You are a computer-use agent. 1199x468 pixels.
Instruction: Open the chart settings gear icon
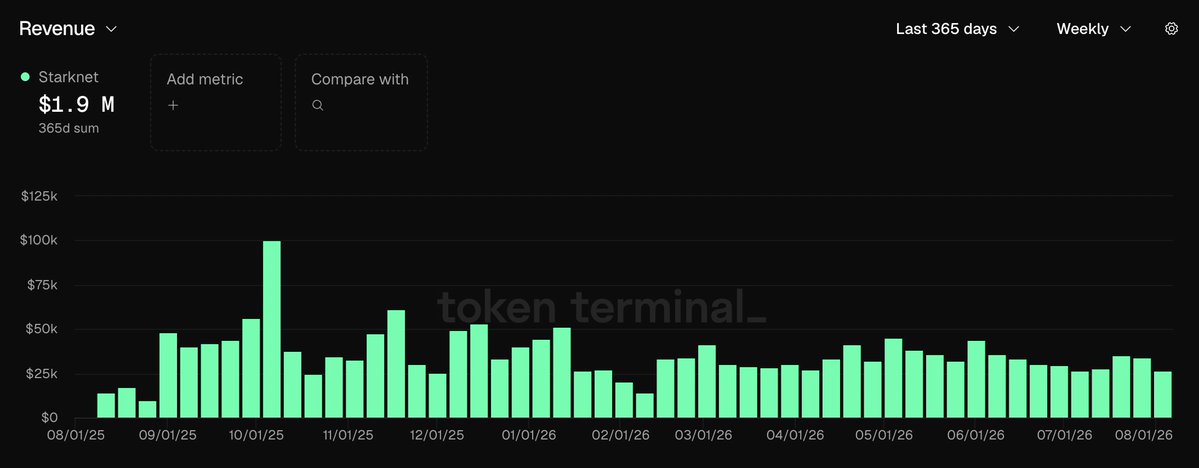[1171, 28]
